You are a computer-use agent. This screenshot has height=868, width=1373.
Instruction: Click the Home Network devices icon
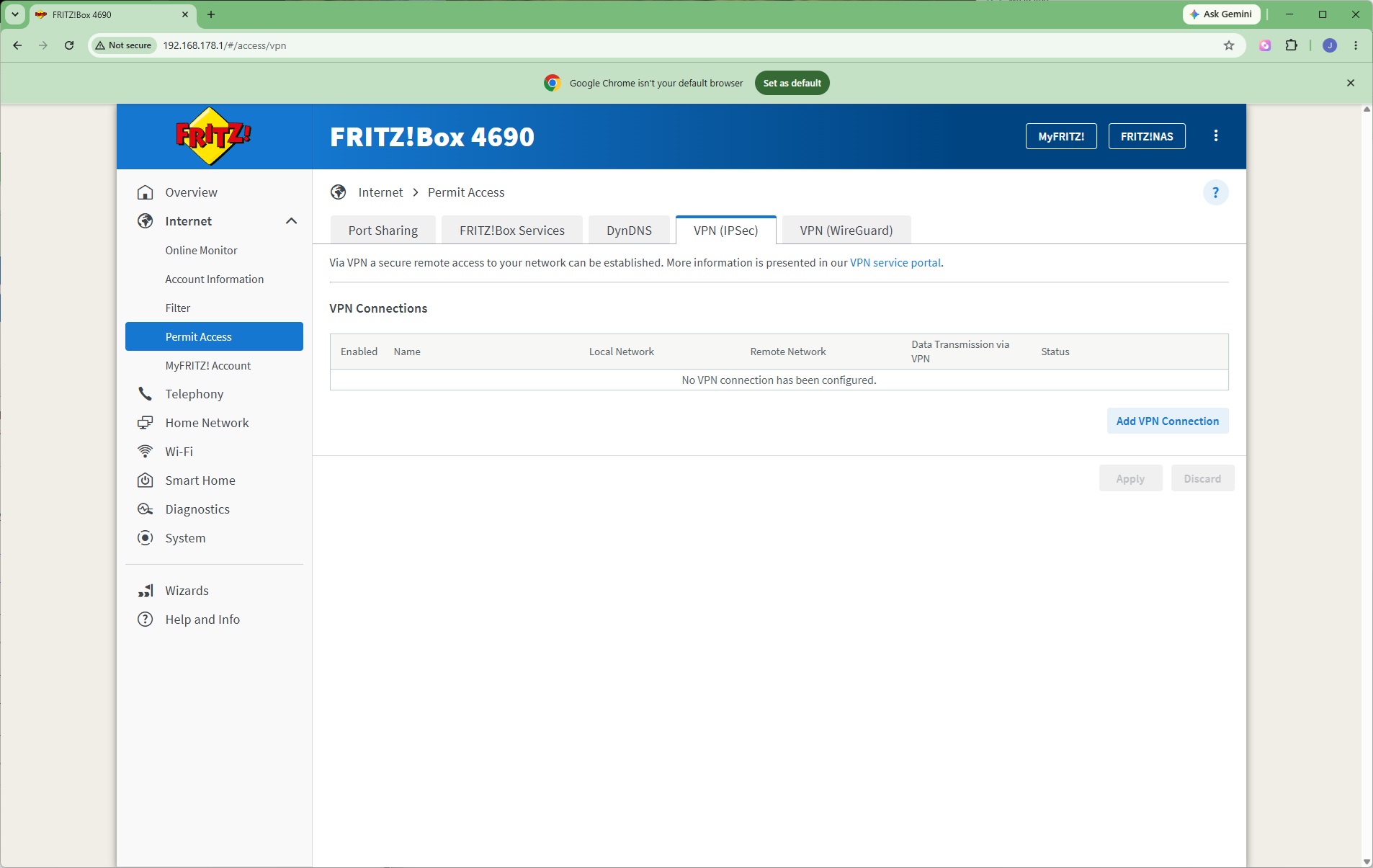click(146, 423)
